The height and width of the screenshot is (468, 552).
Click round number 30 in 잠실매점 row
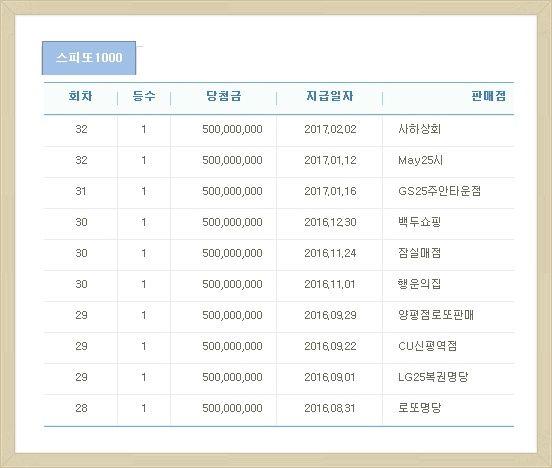pos(81,253)
